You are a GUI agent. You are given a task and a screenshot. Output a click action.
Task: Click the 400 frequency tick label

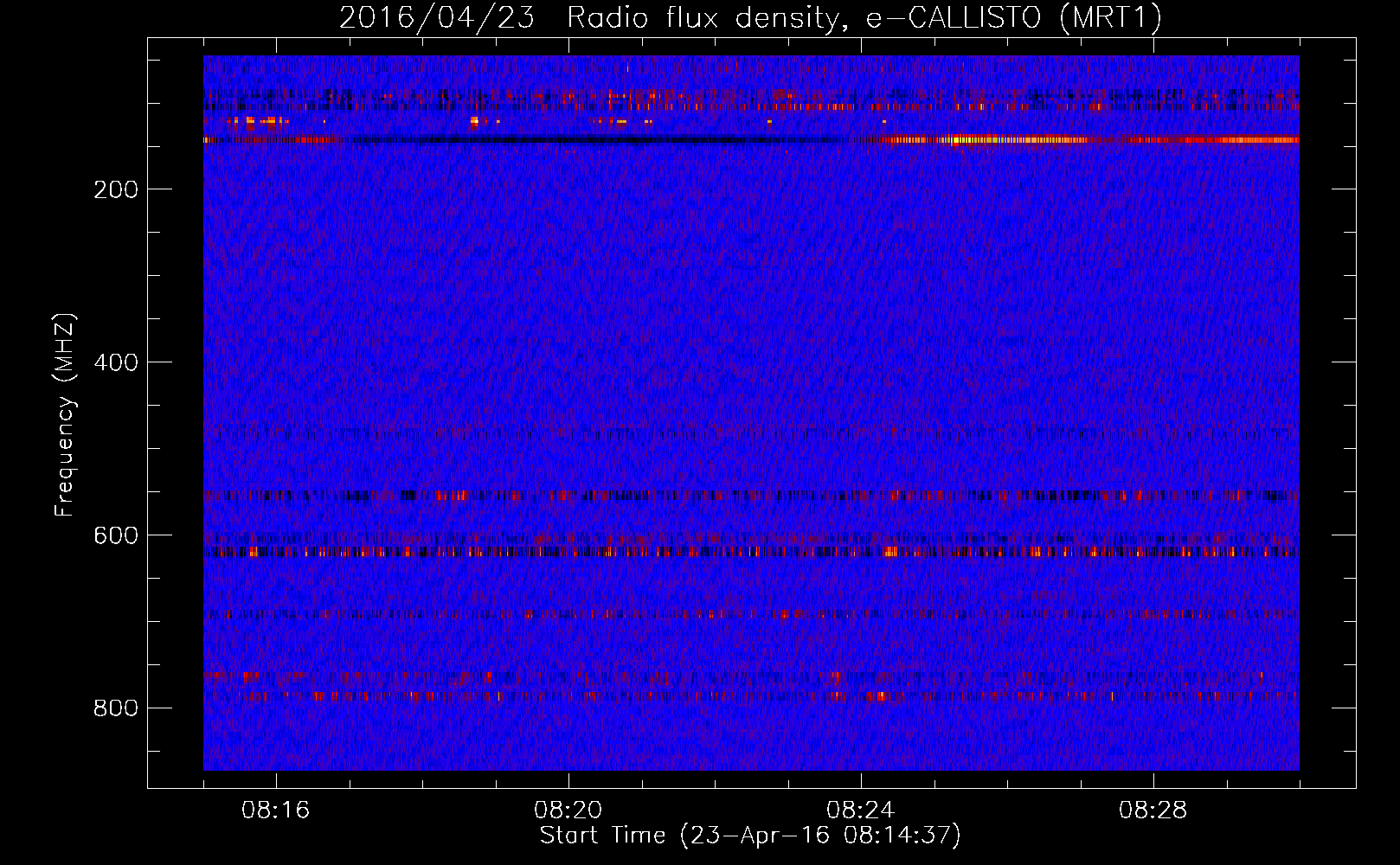coord(116,362)
